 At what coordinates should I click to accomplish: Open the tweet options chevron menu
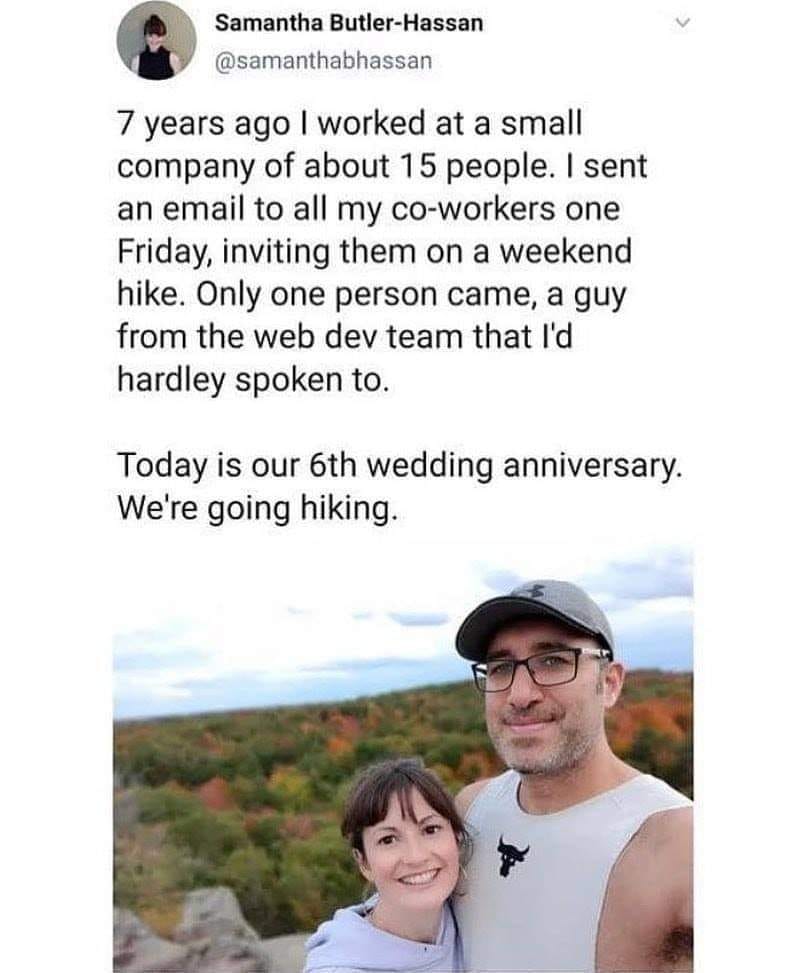(682, 25)
